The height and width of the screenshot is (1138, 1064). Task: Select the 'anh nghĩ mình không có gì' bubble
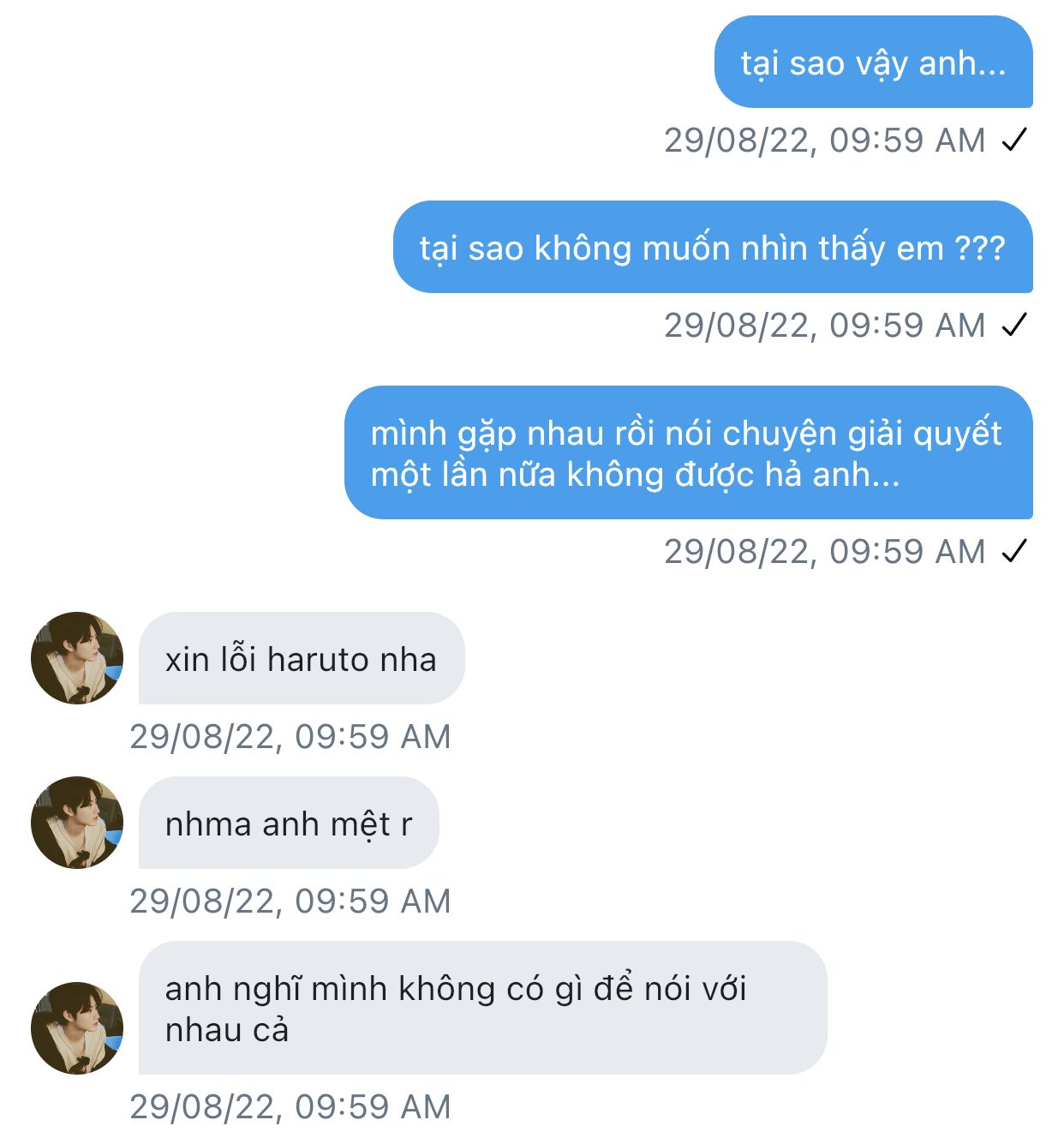(x=482, y=1009)
